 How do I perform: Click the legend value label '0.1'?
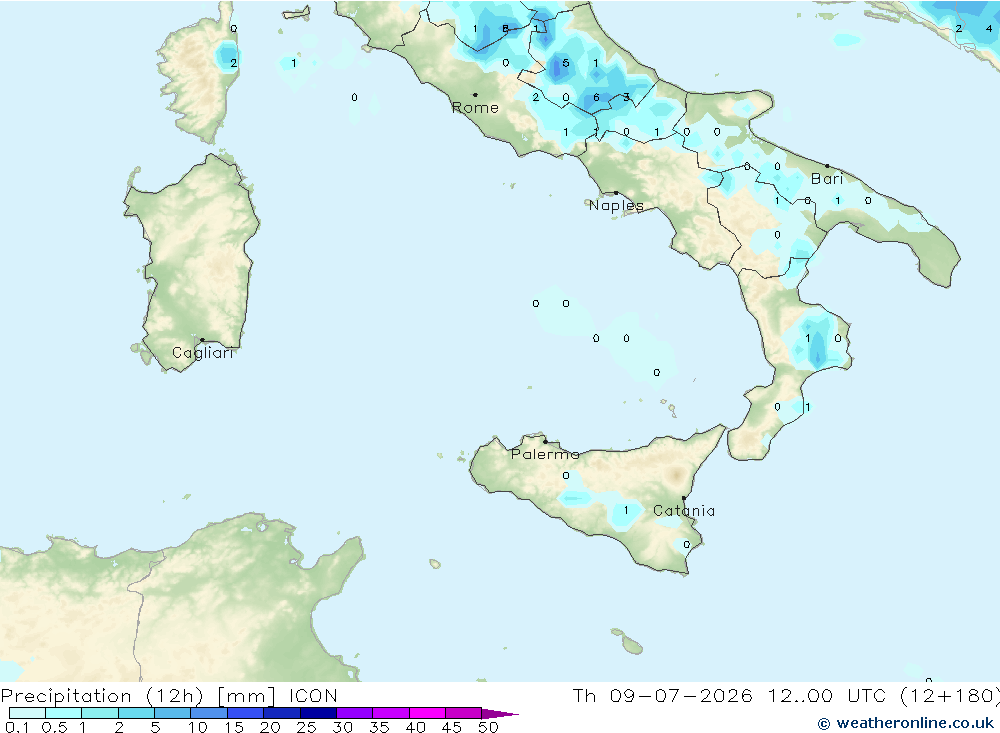(17, 727)
